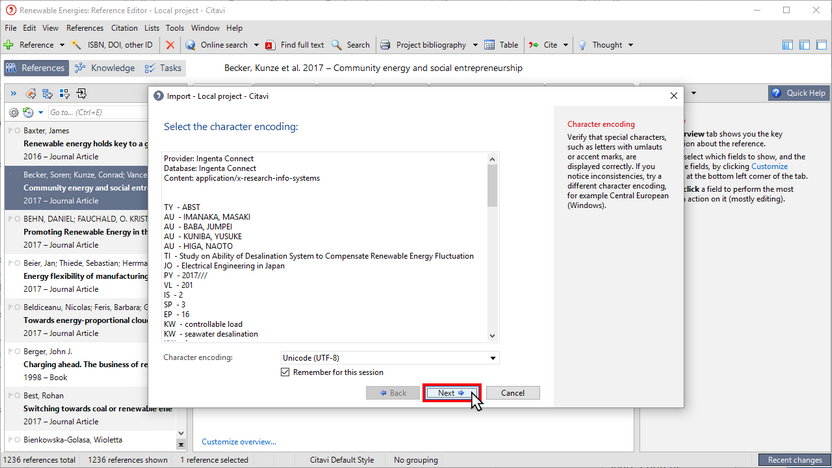Toggle the circle marker next to BEHN, DANIEL
Image resolution: width=832 pixels, height=468 pixels.
(18, 219)
